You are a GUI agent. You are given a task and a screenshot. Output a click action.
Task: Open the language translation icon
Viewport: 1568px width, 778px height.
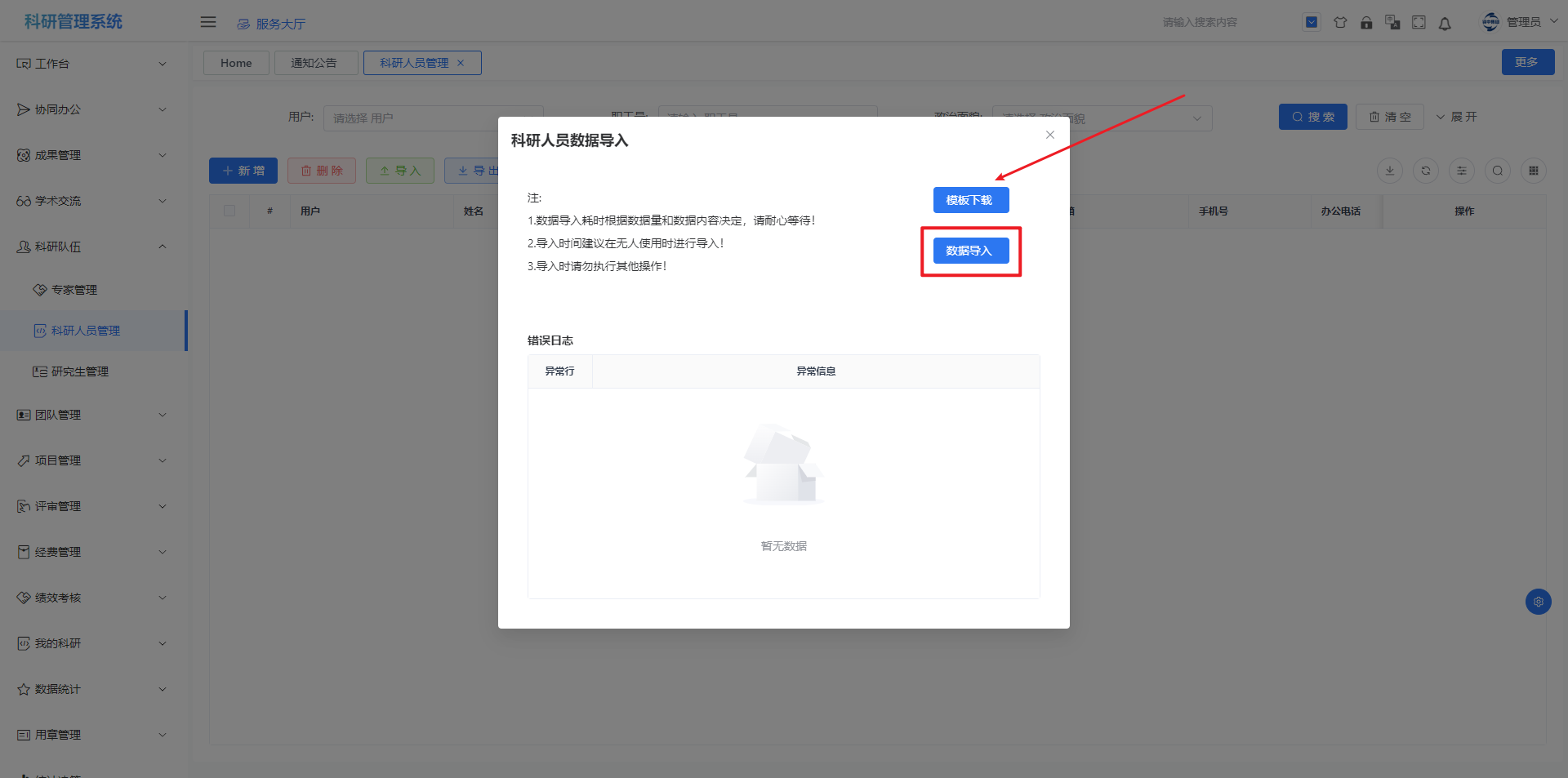click(x=1392, y=23)
